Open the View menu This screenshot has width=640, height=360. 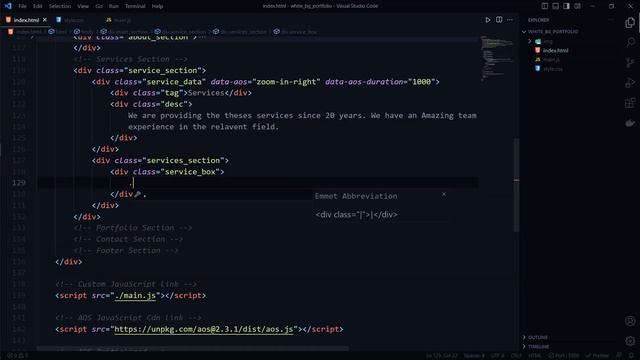83,6
